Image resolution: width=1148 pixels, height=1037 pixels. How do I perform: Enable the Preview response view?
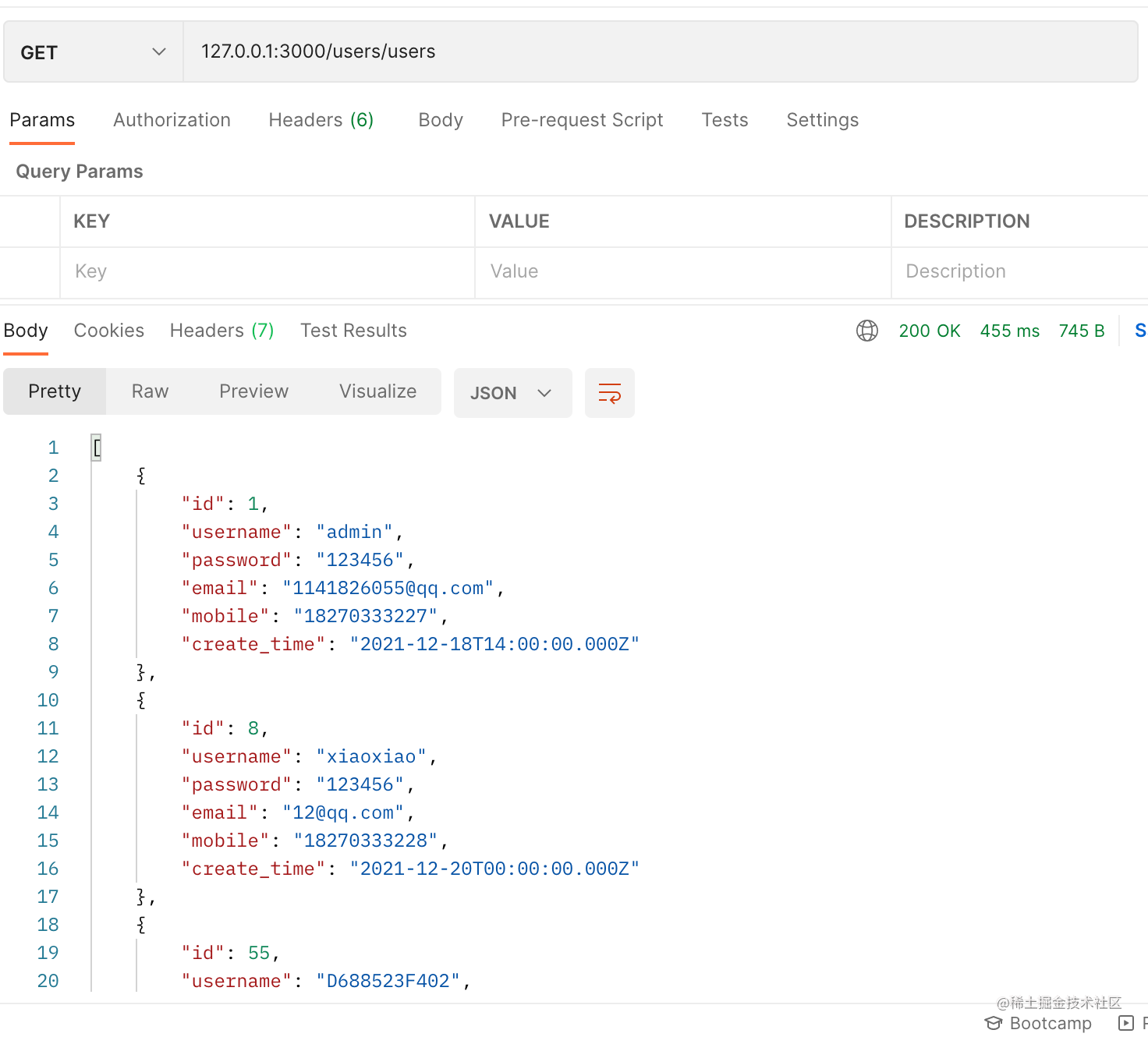(253, 391)
